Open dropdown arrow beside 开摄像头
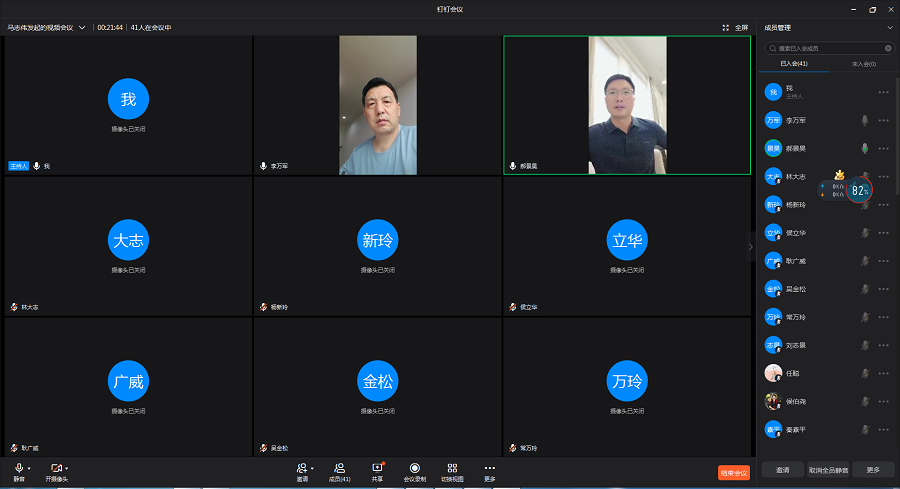The image size is (900, 489). pos(67,468)
